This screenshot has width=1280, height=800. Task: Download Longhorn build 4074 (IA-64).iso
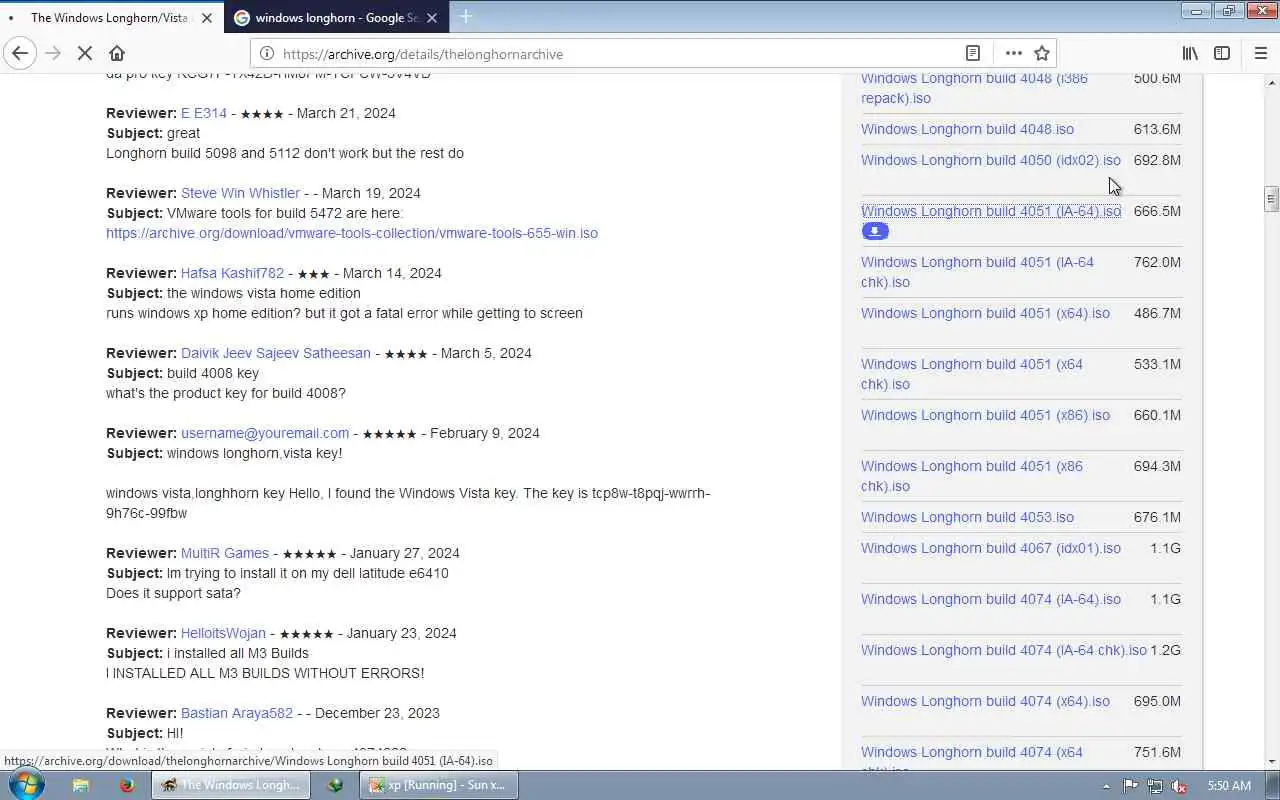click(991, 599)
